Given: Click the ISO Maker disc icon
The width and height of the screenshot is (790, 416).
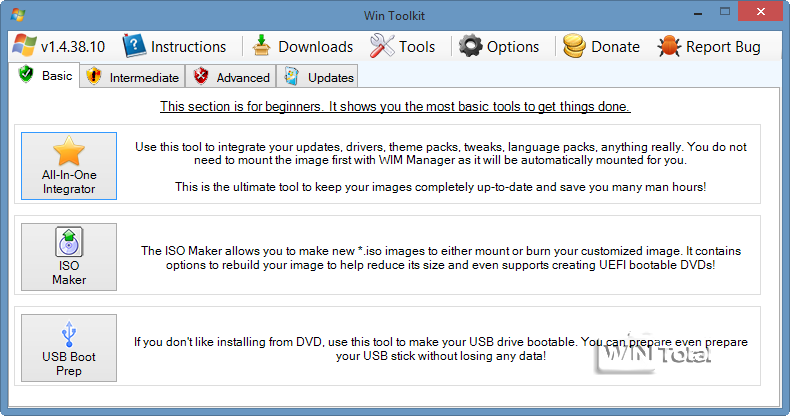Looking at the screenshot, I should [x=69, y=242].
